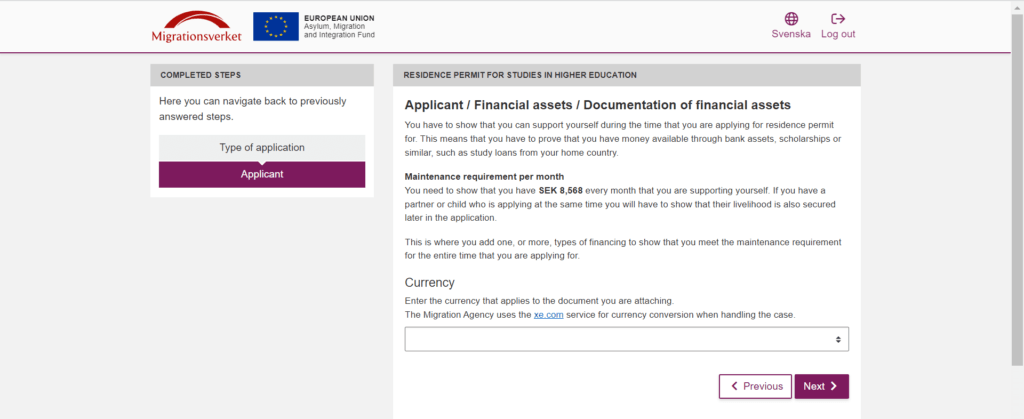Click the Completed Steps panel header
Screen dimensions: 1024x419
(x=262, y=75)
